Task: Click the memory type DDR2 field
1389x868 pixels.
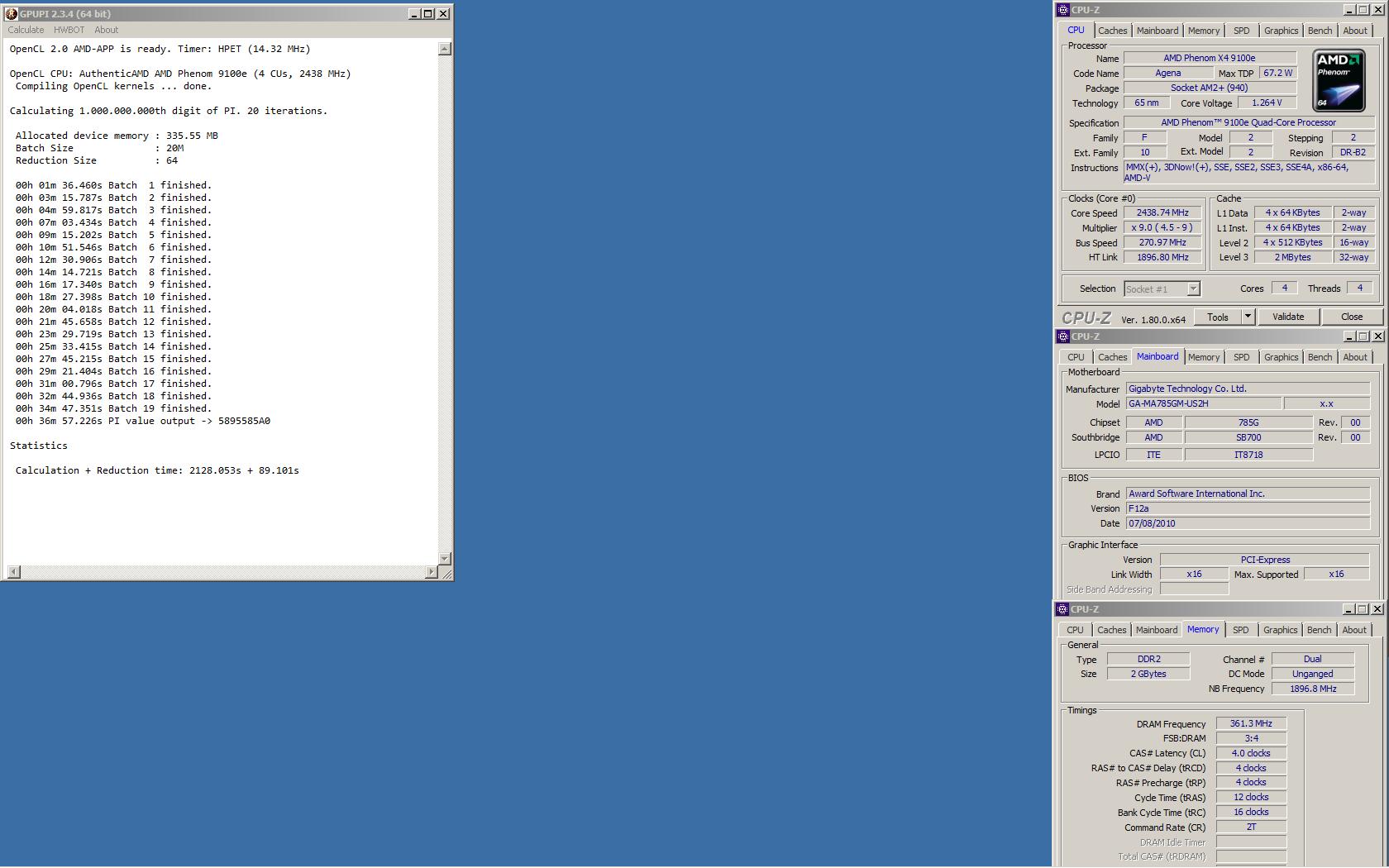Action: point(1148,659)
